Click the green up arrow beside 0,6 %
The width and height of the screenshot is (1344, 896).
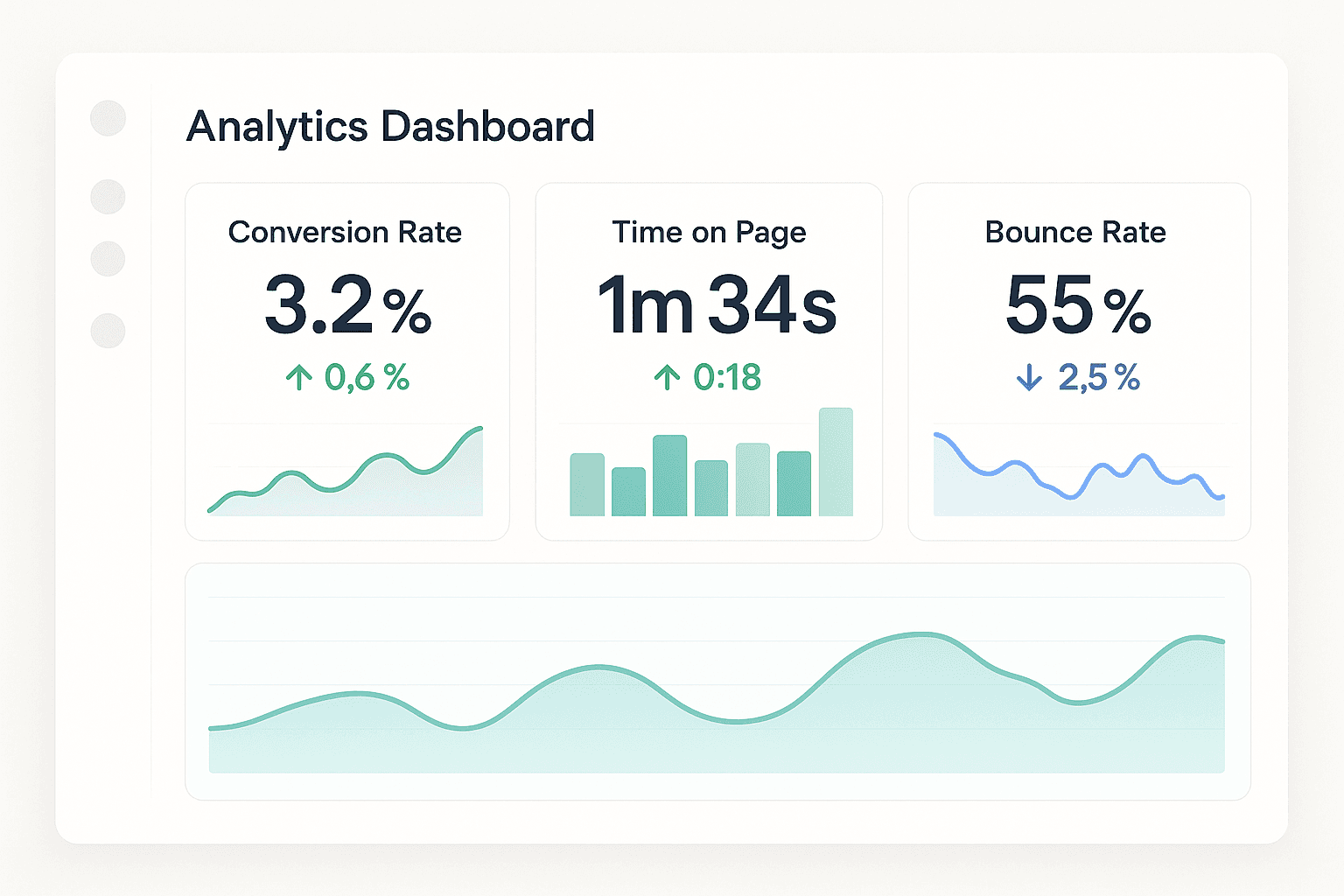(301, 377)
